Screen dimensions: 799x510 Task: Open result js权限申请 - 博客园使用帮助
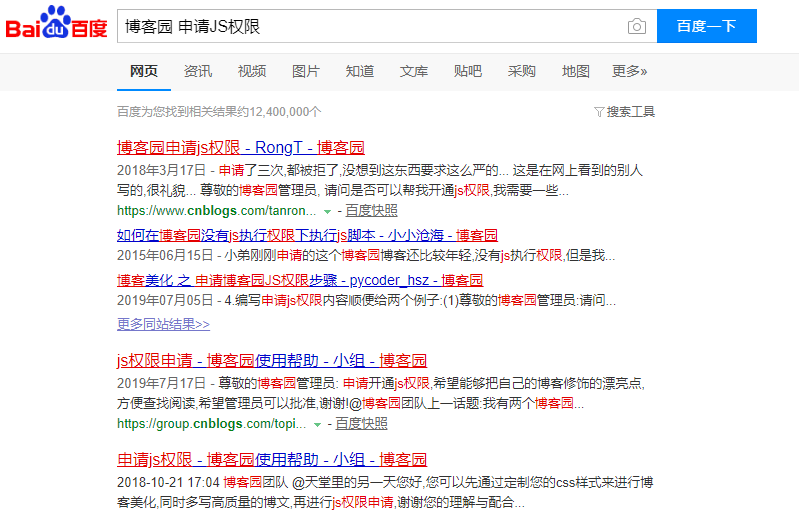(272, 361)
